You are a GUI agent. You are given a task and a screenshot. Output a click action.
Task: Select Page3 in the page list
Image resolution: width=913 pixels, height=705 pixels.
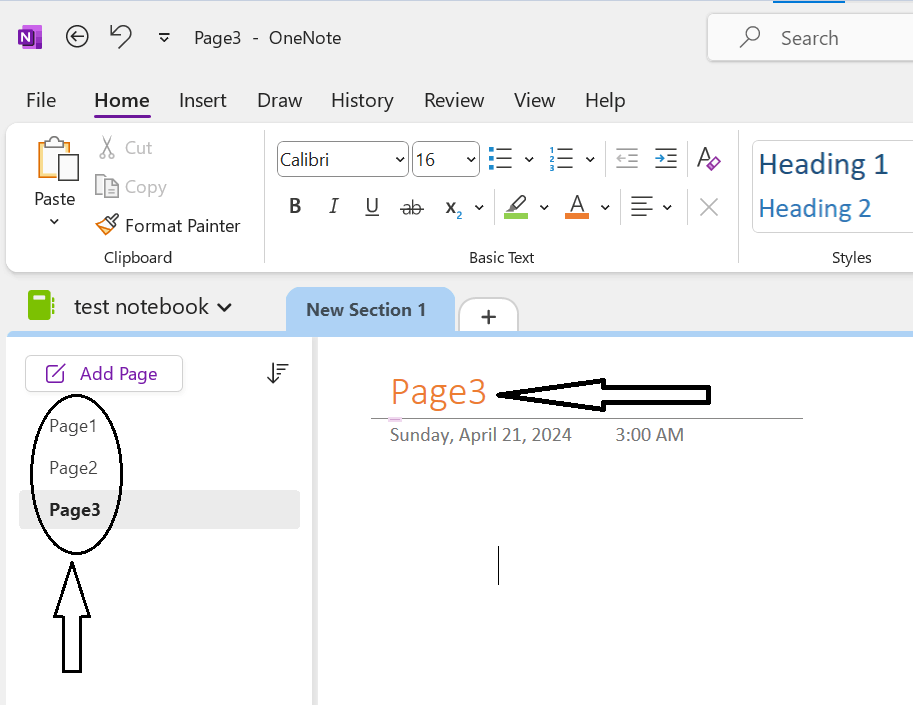click(x=160, y=510)
